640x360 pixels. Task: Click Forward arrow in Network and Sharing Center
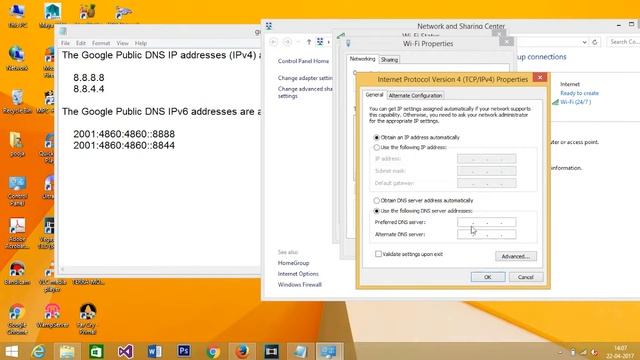pyautogui.click(x=287, y=42)
